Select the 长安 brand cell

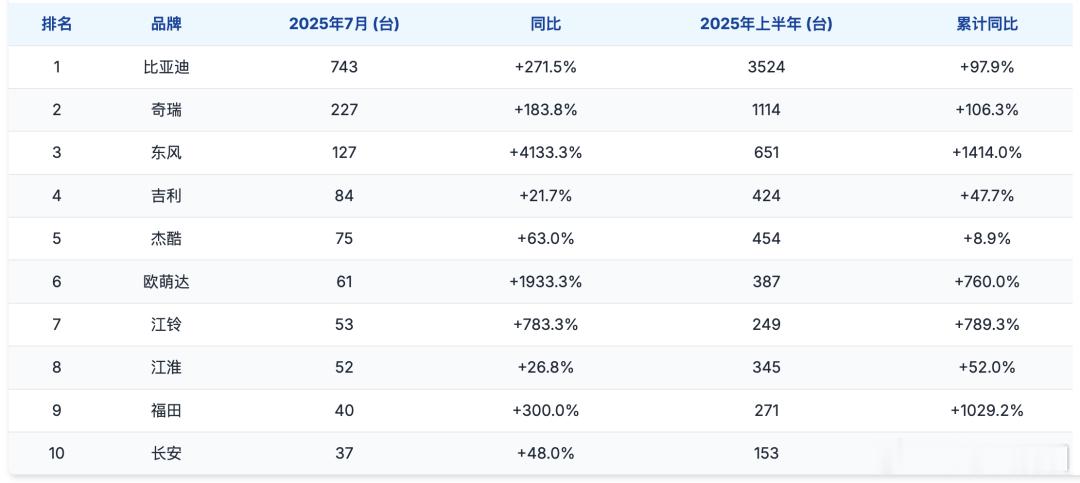(166, 453)
